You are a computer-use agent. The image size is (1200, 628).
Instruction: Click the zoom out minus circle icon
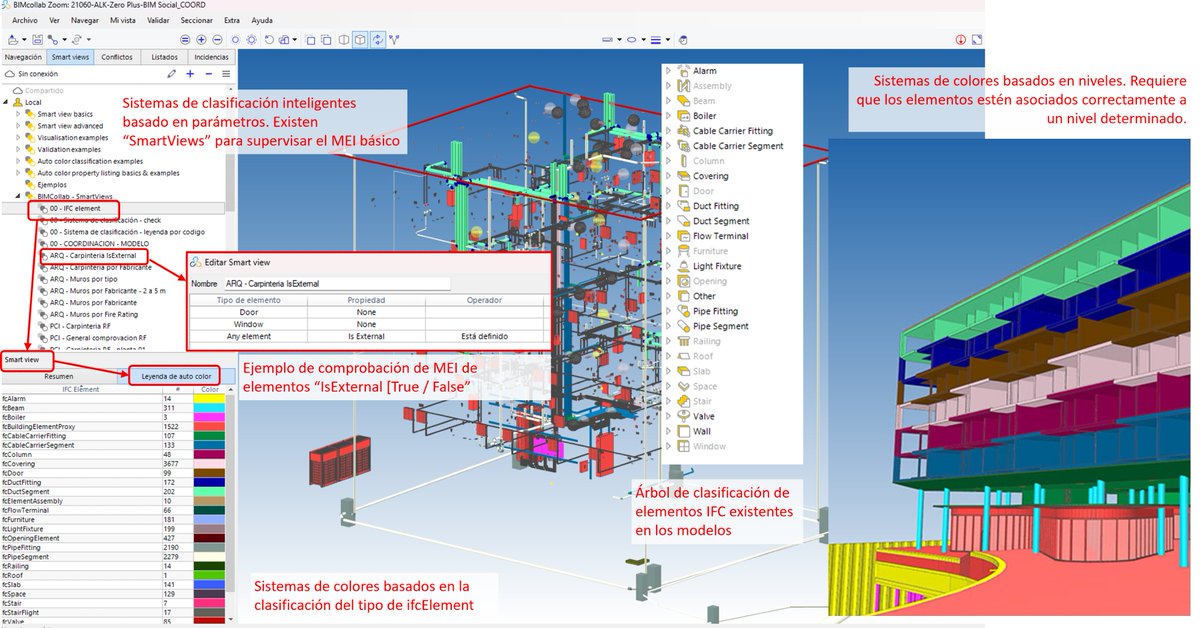(217, 40)
